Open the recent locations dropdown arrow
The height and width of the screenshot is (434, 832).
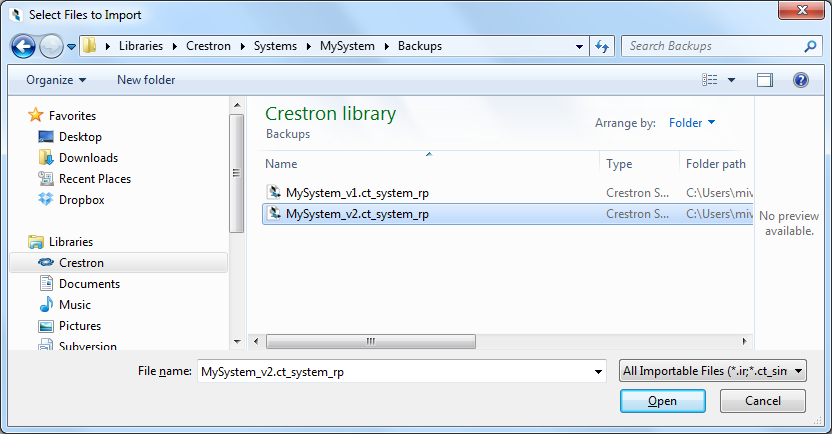click(x=72, y=47)
